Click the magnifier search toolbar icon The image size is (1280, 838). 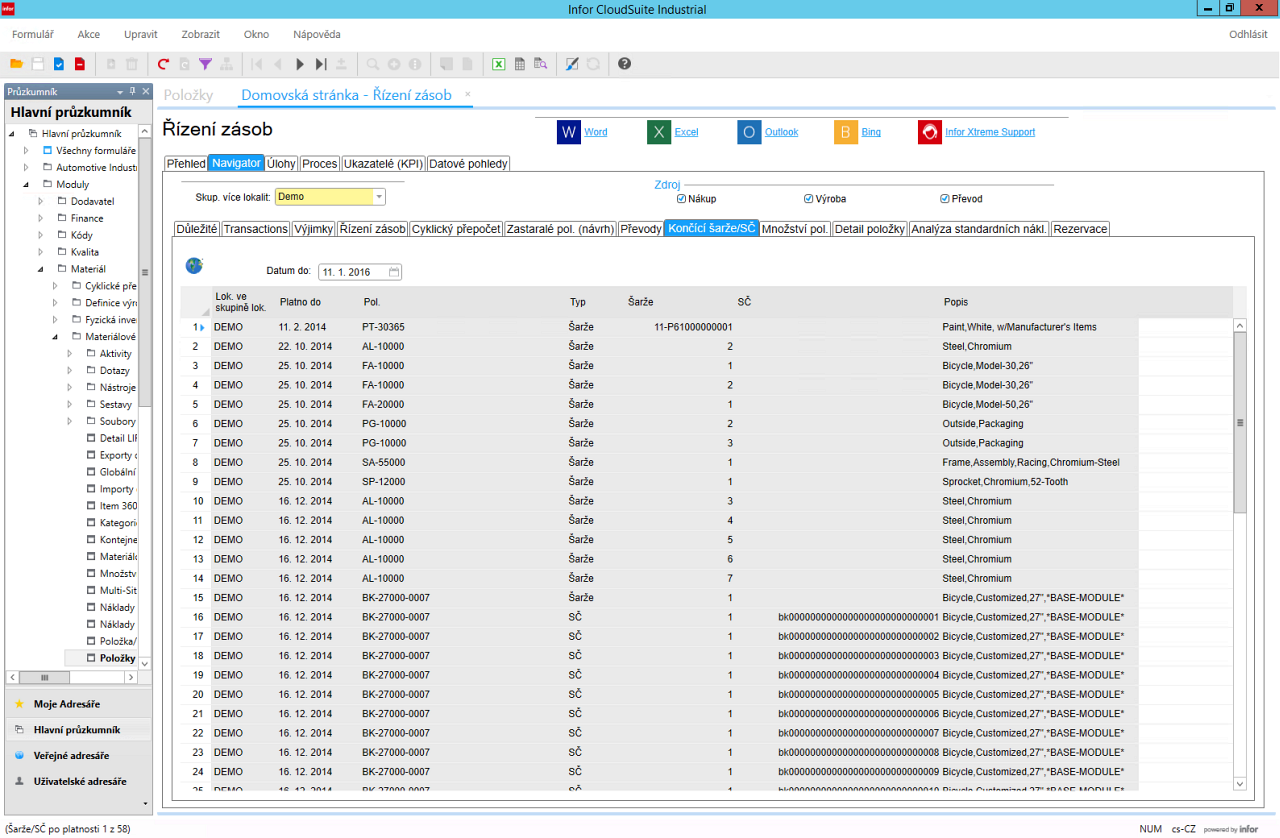(373, 64)
